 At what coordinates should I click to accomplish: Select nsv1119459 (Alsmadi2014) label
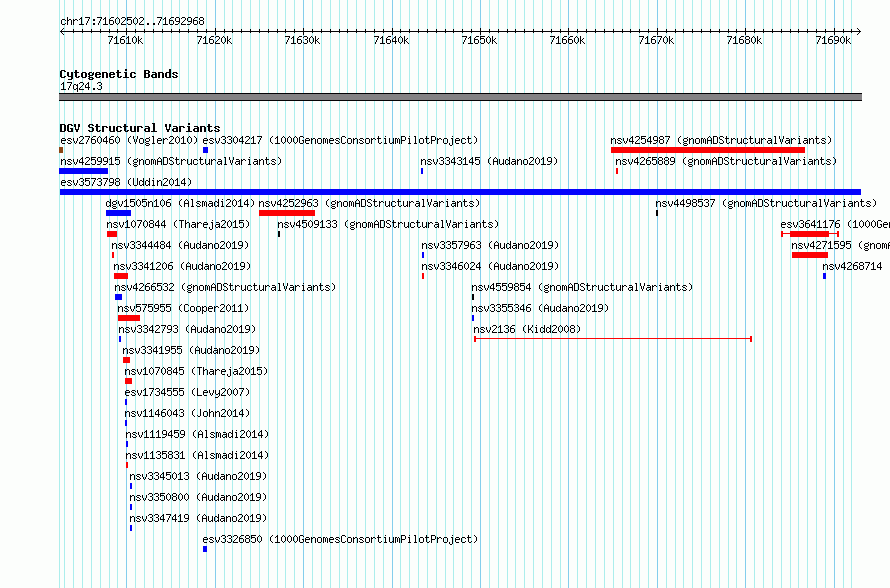coord(198,434)
